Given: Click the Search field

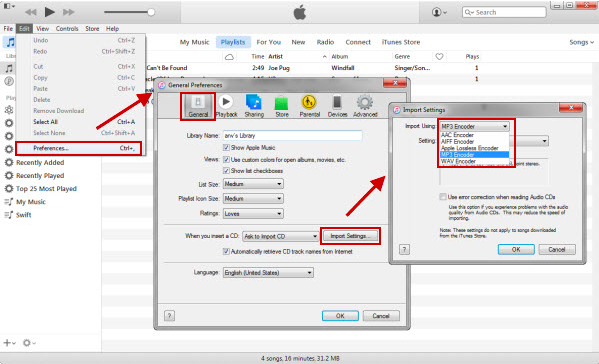Looking at the screenshot, I should coord(504,12).
